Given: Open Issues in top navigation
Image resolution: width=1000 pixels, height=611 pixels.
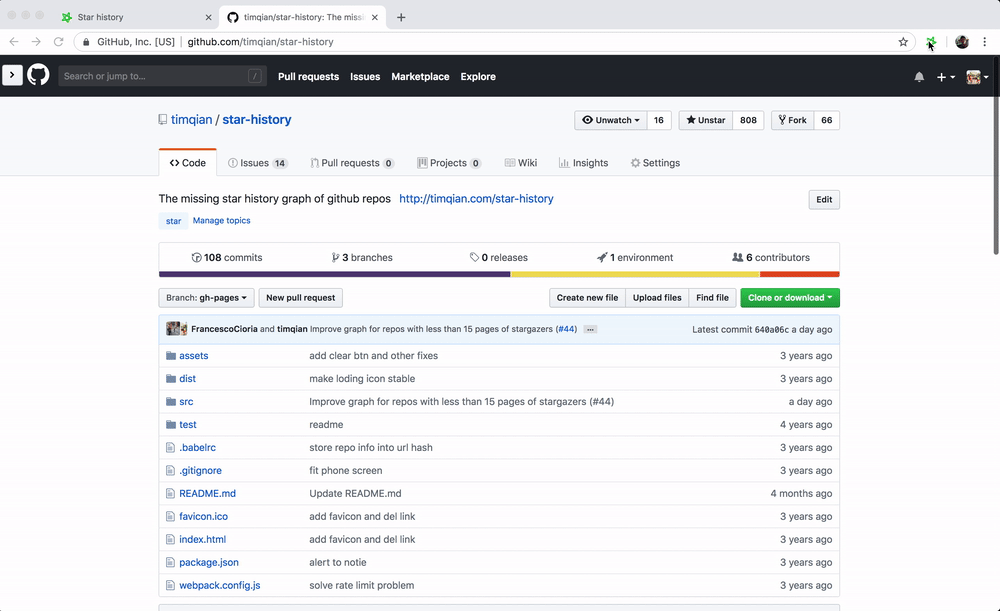Looking at the screenshot, I should click(365, 77).
